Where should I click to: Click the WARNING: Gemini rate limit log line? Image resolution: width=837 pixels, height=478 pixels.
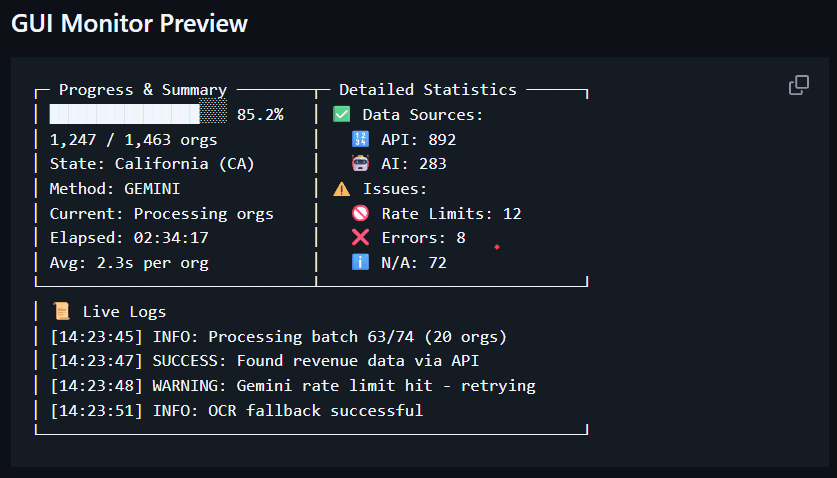(293, 386)
